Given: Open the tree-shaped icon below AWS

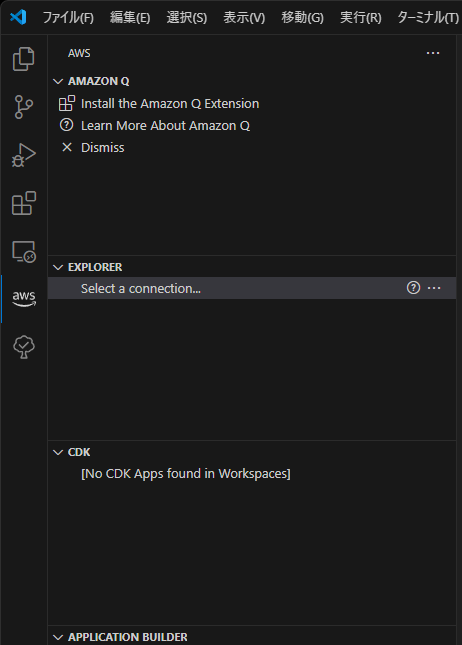Looking at the screenshot, I should [x=24, y=347].
